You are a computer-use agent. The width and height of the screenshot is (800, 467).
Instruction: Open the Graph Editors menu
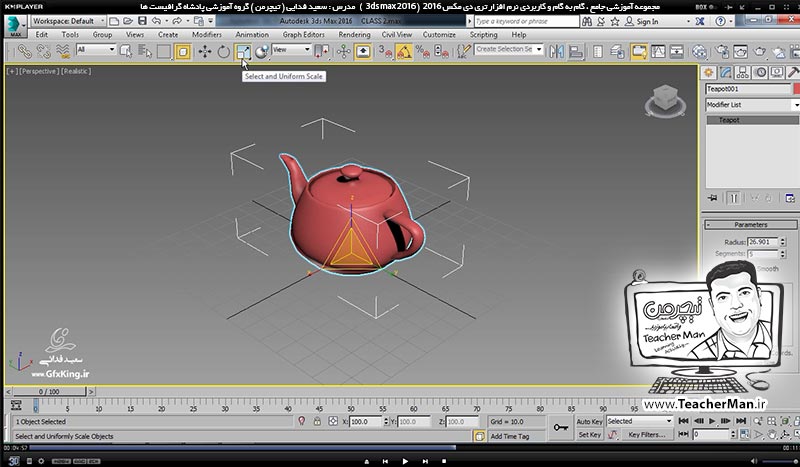click(304, 35)
